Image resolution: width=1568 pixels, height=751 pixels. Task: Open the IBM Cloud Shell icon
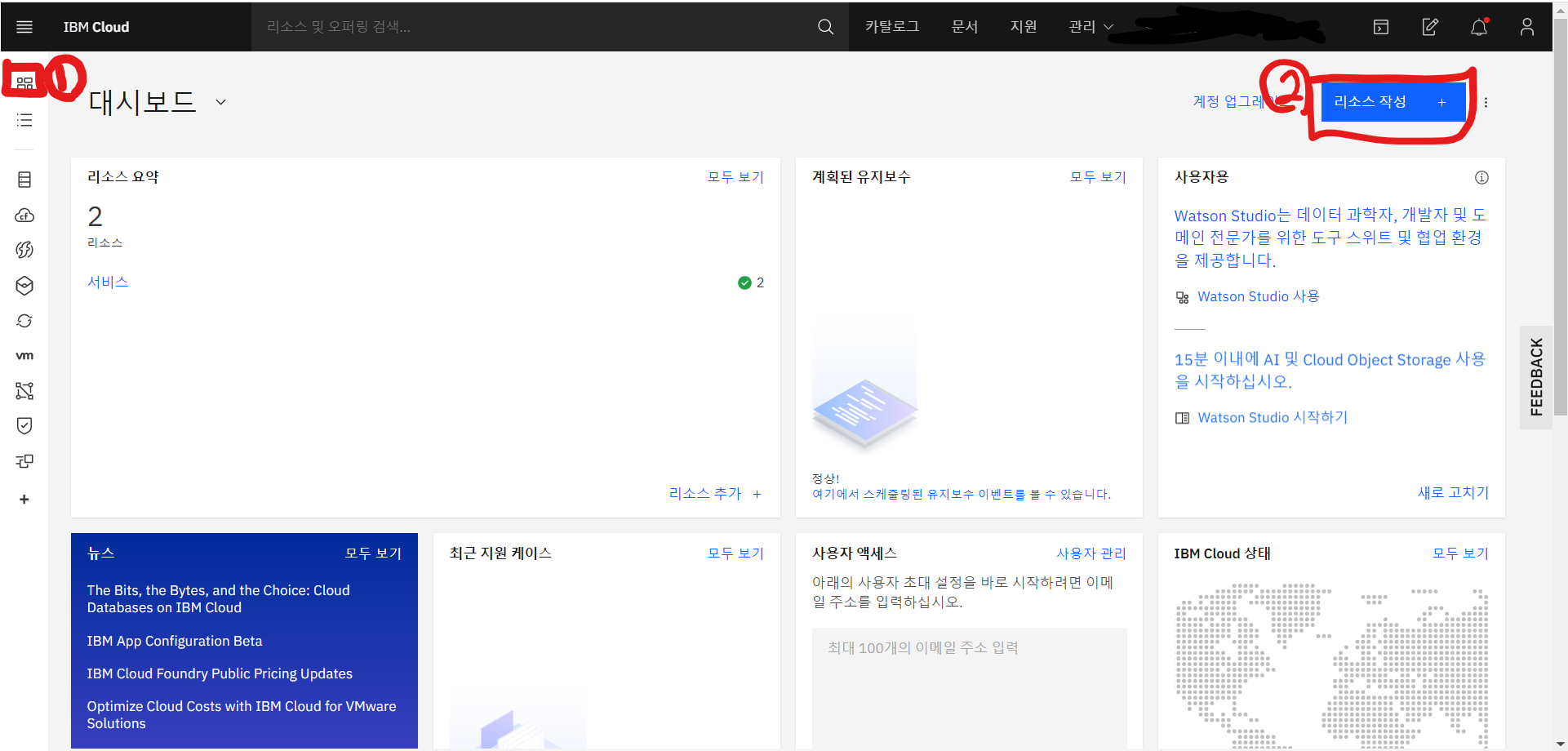1381,27
